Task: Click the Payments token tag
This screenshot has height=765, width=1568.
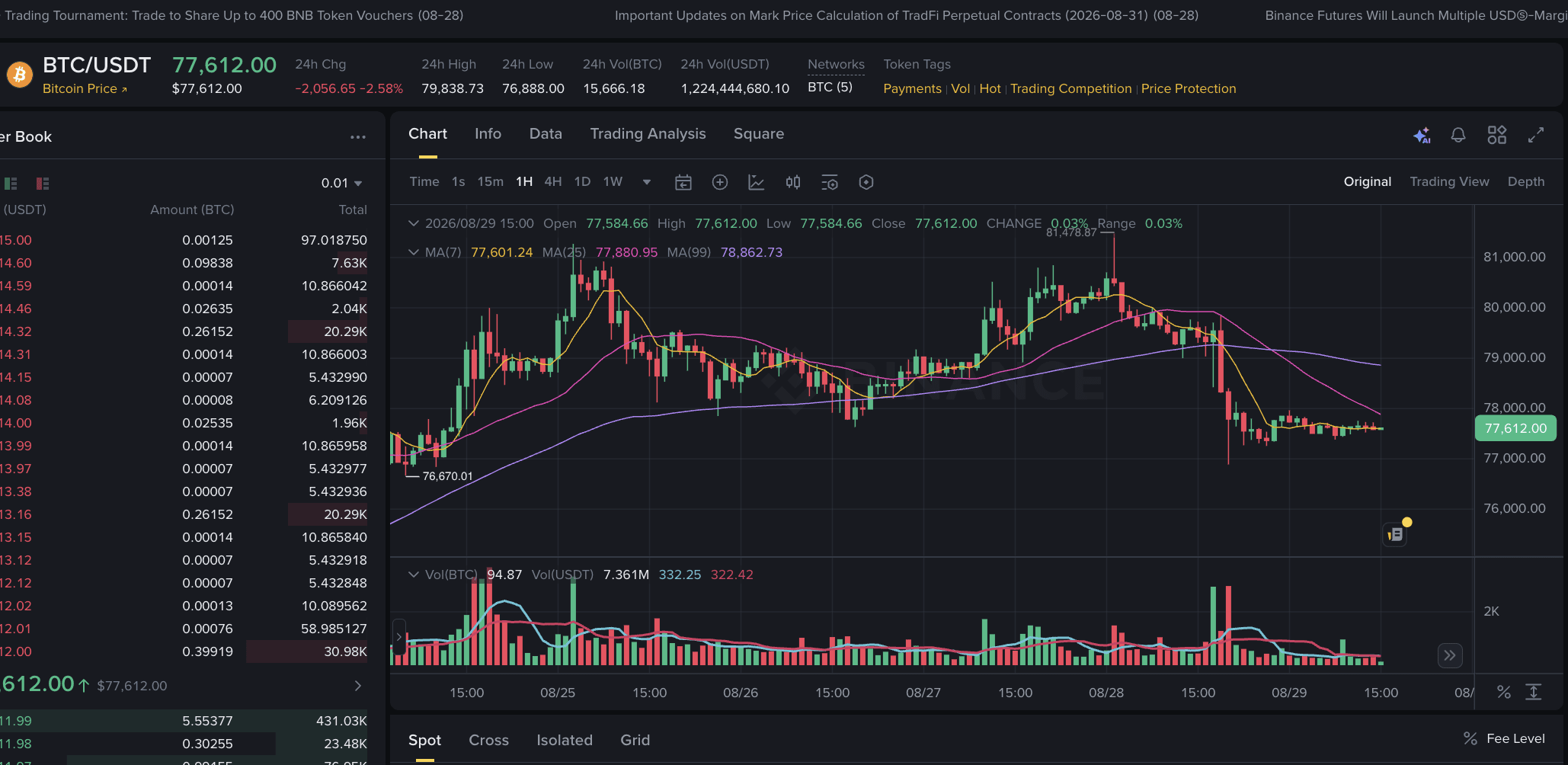Action: pyautogui.click(x=912, y=89)
